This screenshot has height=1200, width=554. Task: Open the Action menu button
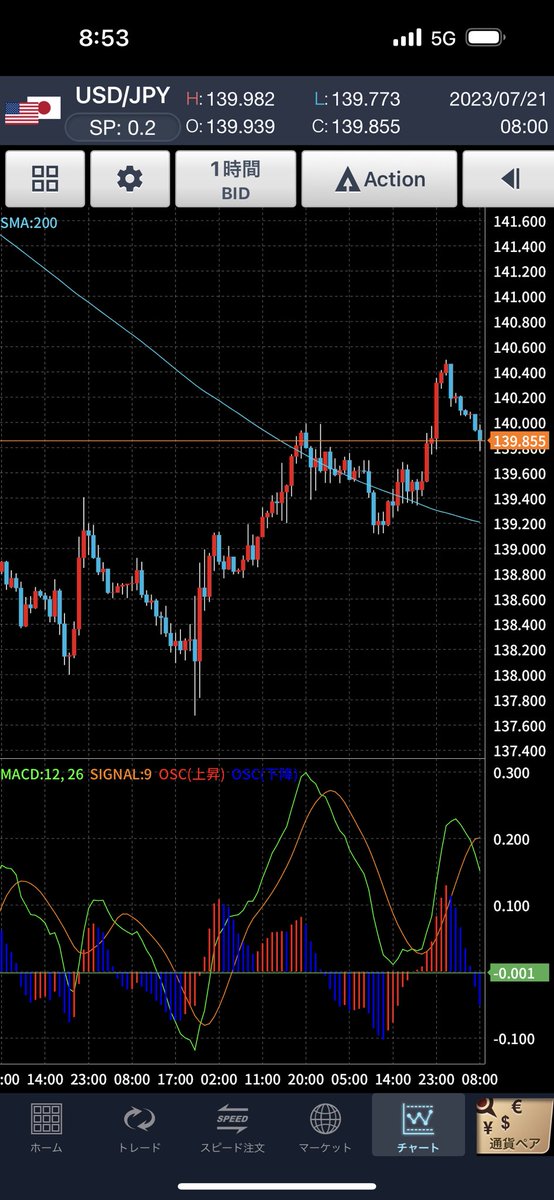pyautogui.click(x=379, y=179)
